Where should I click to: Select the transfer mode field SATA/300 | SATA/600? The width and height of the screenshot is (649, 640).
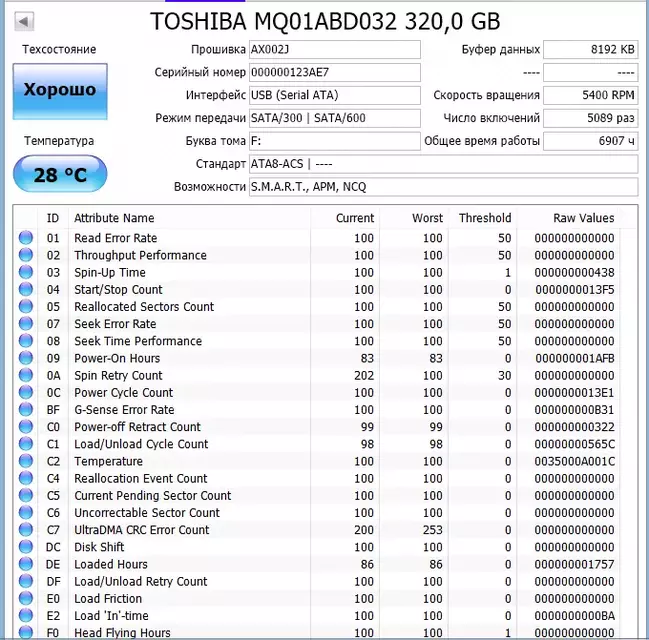335,118
